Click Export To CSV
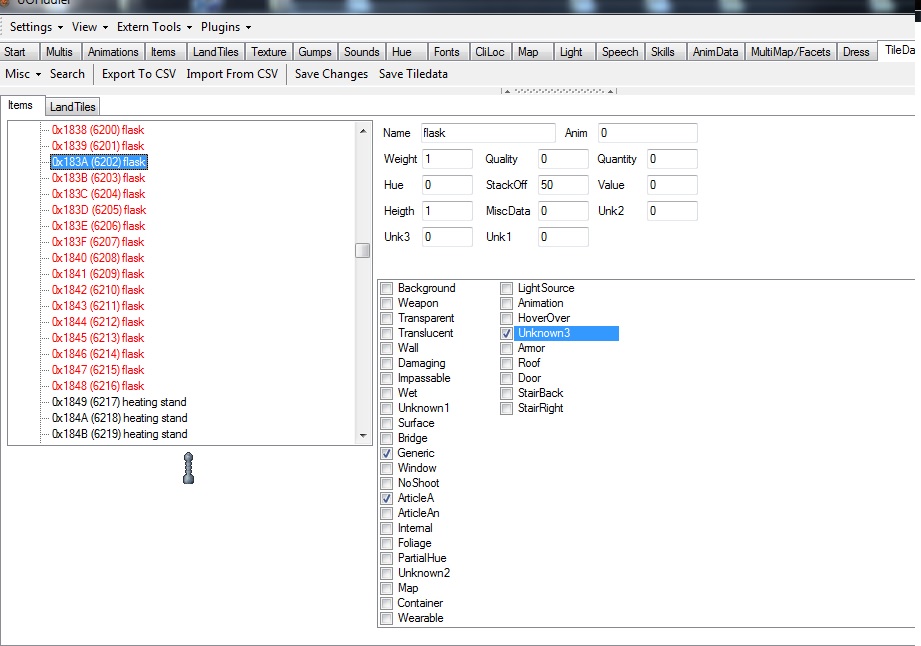The height and width of the screenshot is (646, 921). [138, 74]
